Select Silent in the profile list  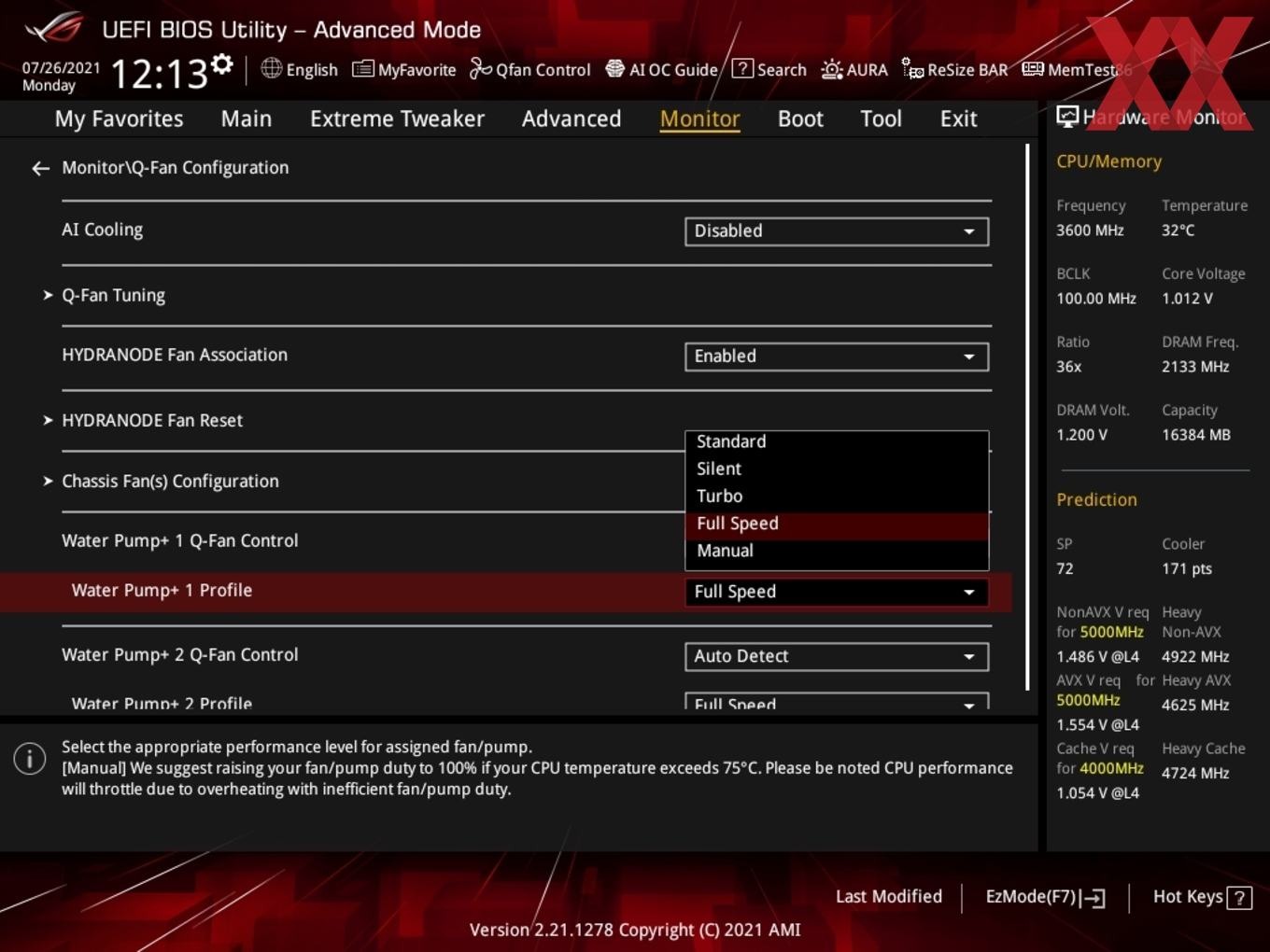[x=837, y=469]
